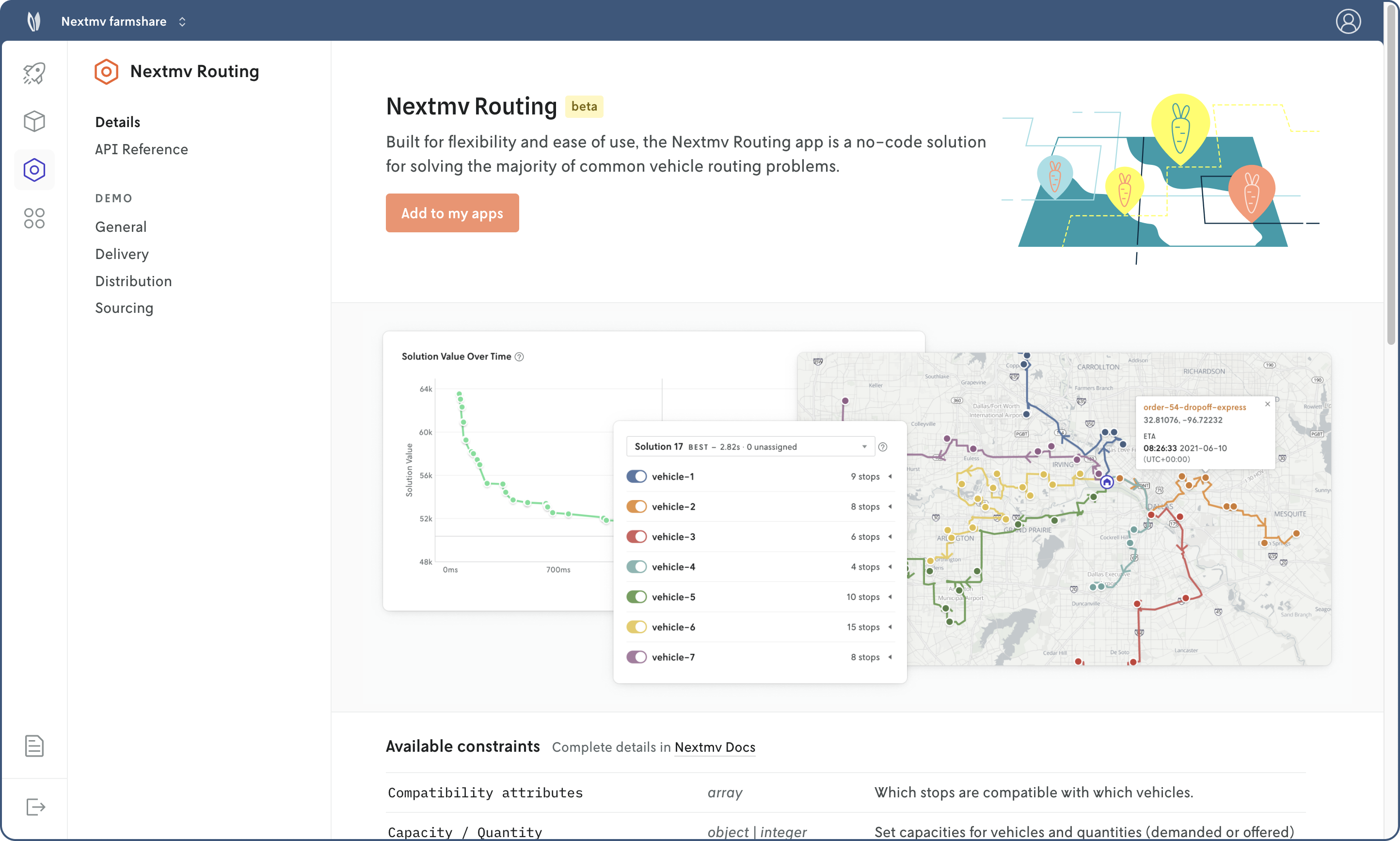Viewport: 1400px width, 841px height.
Task: Open the document sidebar icon
Action: [x=34, y=746]
